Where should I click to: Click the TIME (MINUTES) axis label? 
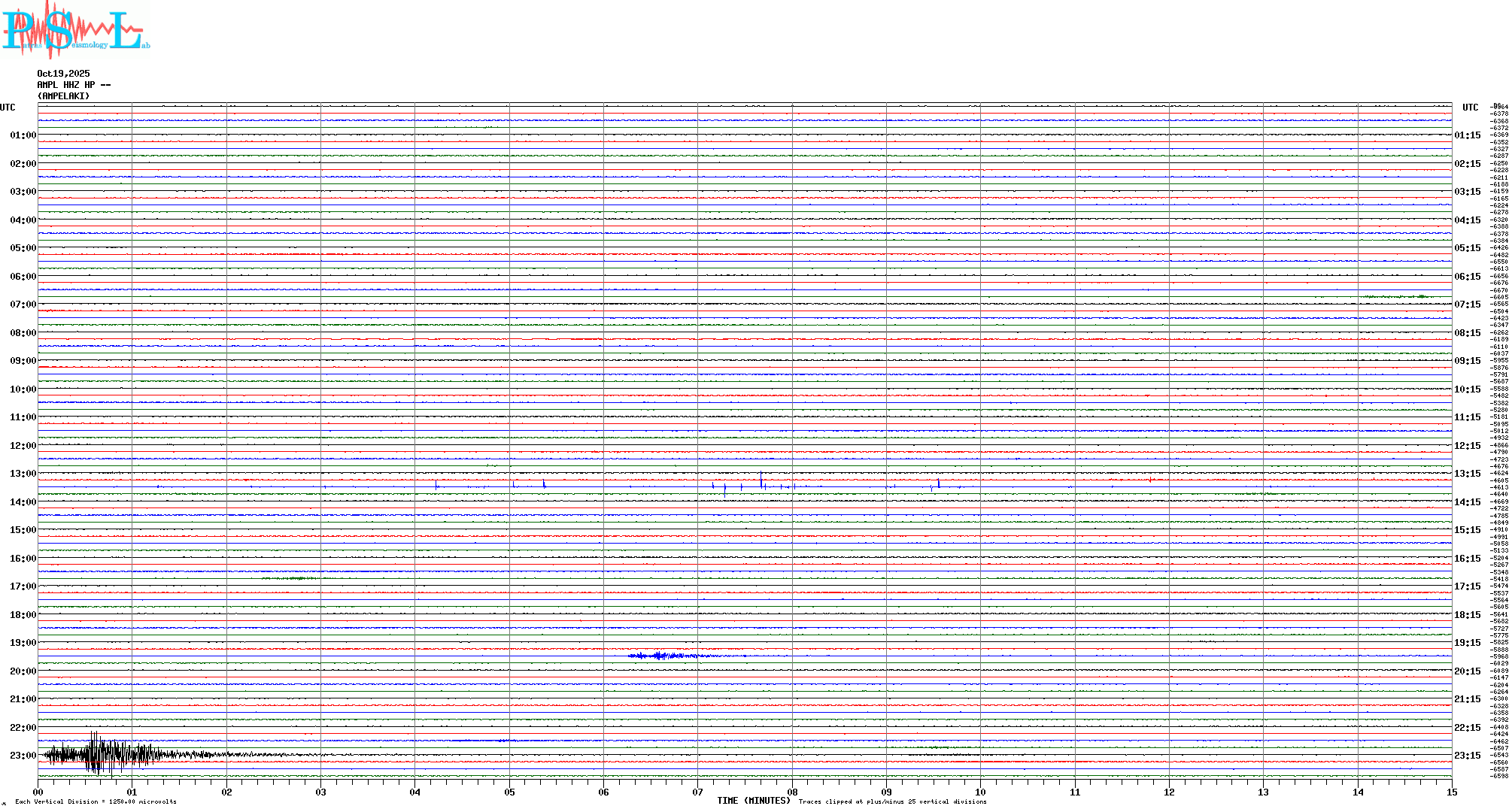(753, 801)
